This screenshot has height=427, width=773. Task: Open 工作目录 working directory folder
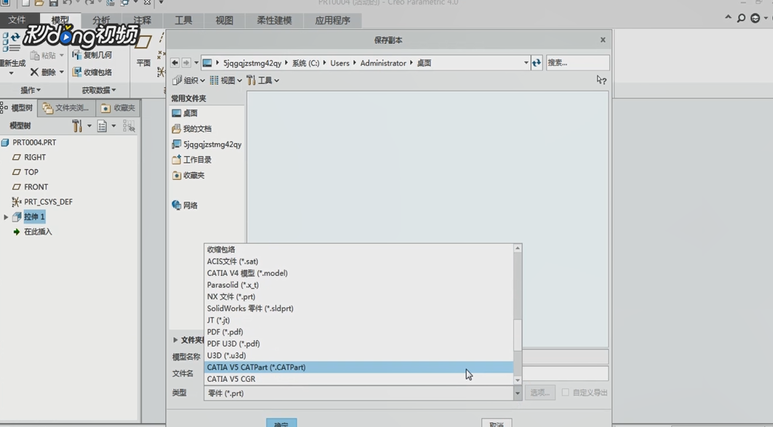click(x=192, y=160)
